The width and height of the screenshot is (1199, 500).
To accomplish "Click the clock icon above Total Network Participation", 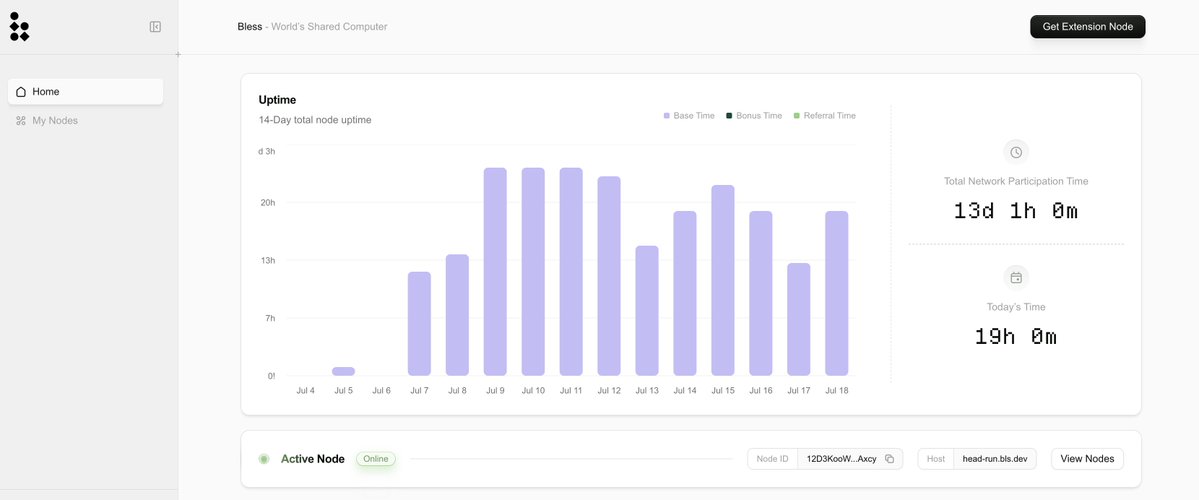I will 1016,152.
